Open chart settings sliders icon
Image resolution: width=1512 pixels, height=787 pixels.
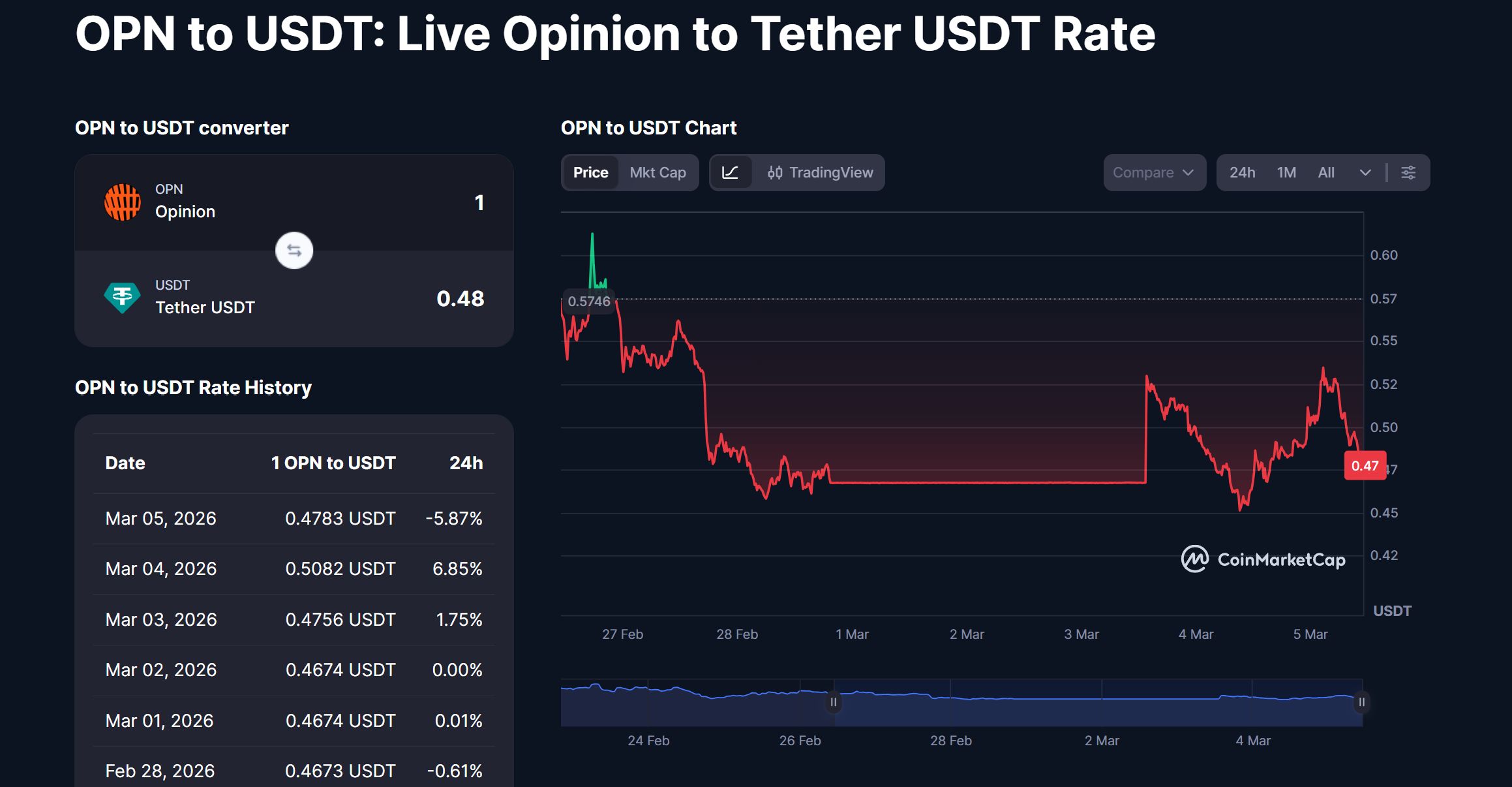coord(1408,173)
